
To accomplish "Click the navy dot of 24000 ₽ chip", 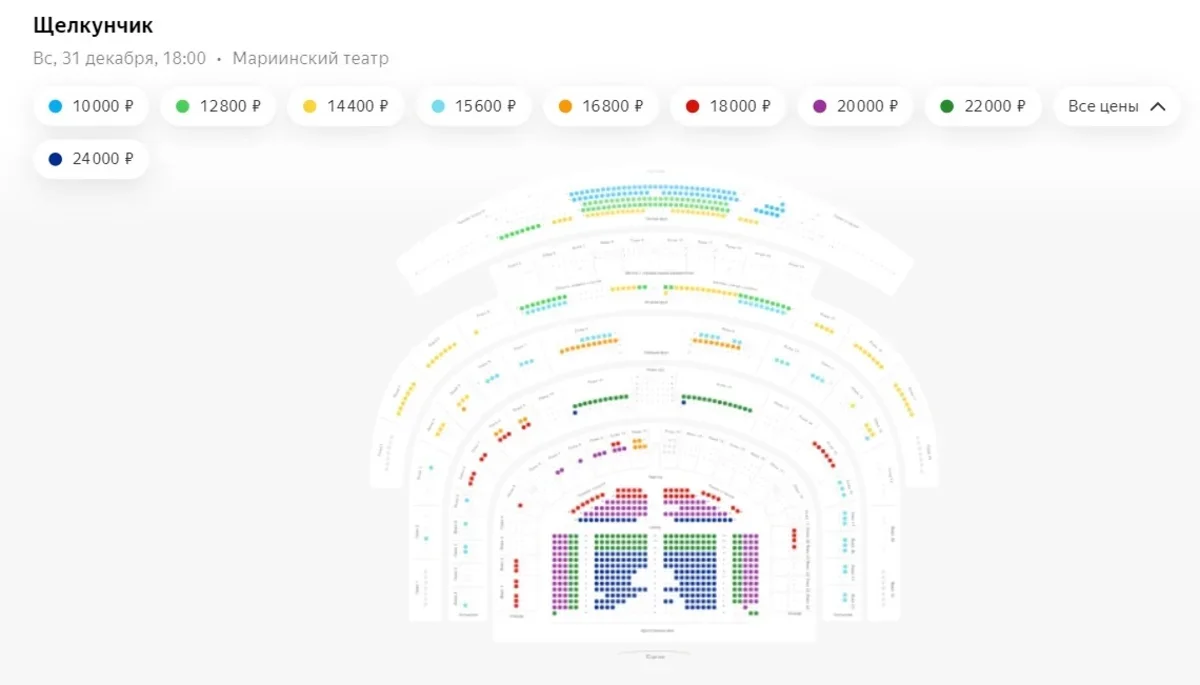I will pyautogui.click(x=55, y=159).
